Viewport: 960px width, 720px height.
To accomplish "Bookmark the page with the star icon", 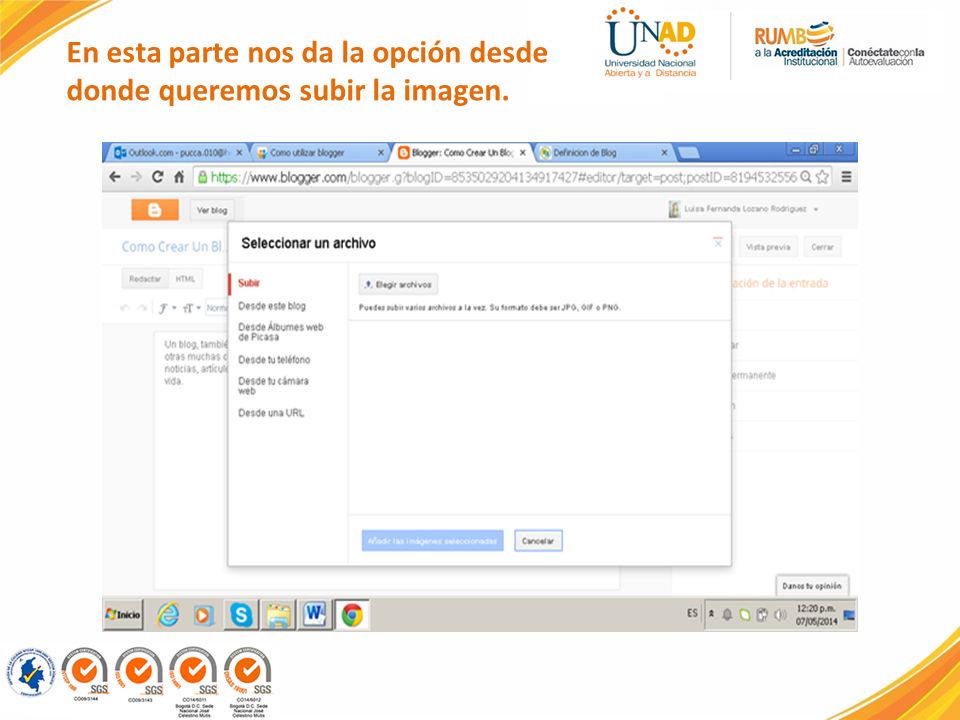I will click(822, 177).
